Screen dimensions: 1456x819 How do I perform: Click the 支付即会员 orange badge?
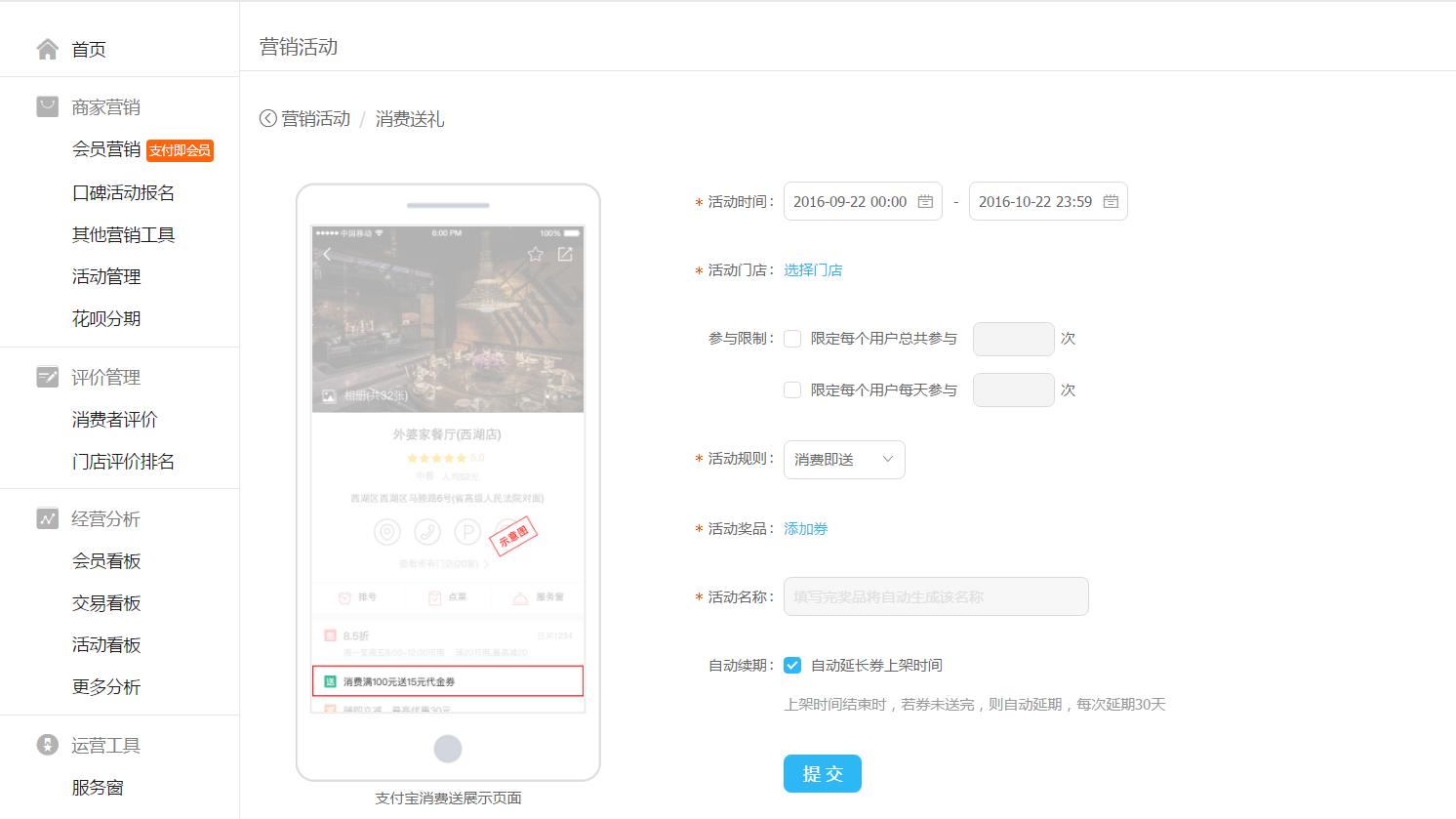tap(181, 150)
